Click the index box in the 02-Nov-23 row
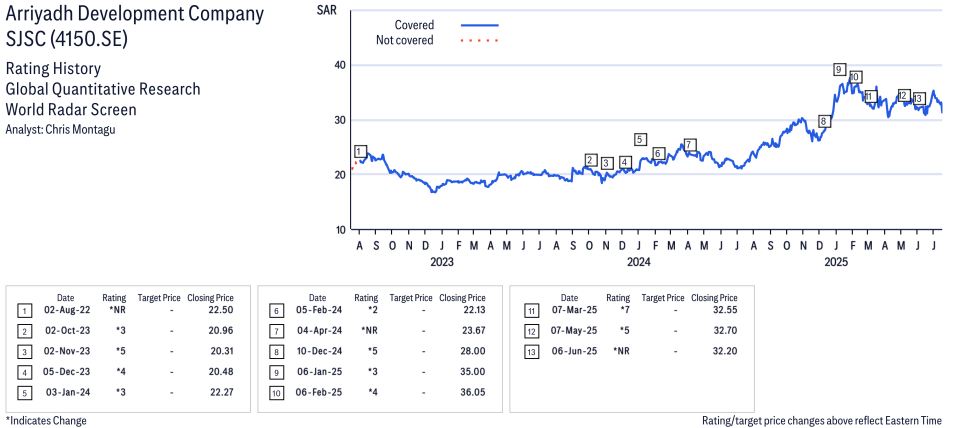The width and height of the screenshot is (953, 428). tap(24, 352)
